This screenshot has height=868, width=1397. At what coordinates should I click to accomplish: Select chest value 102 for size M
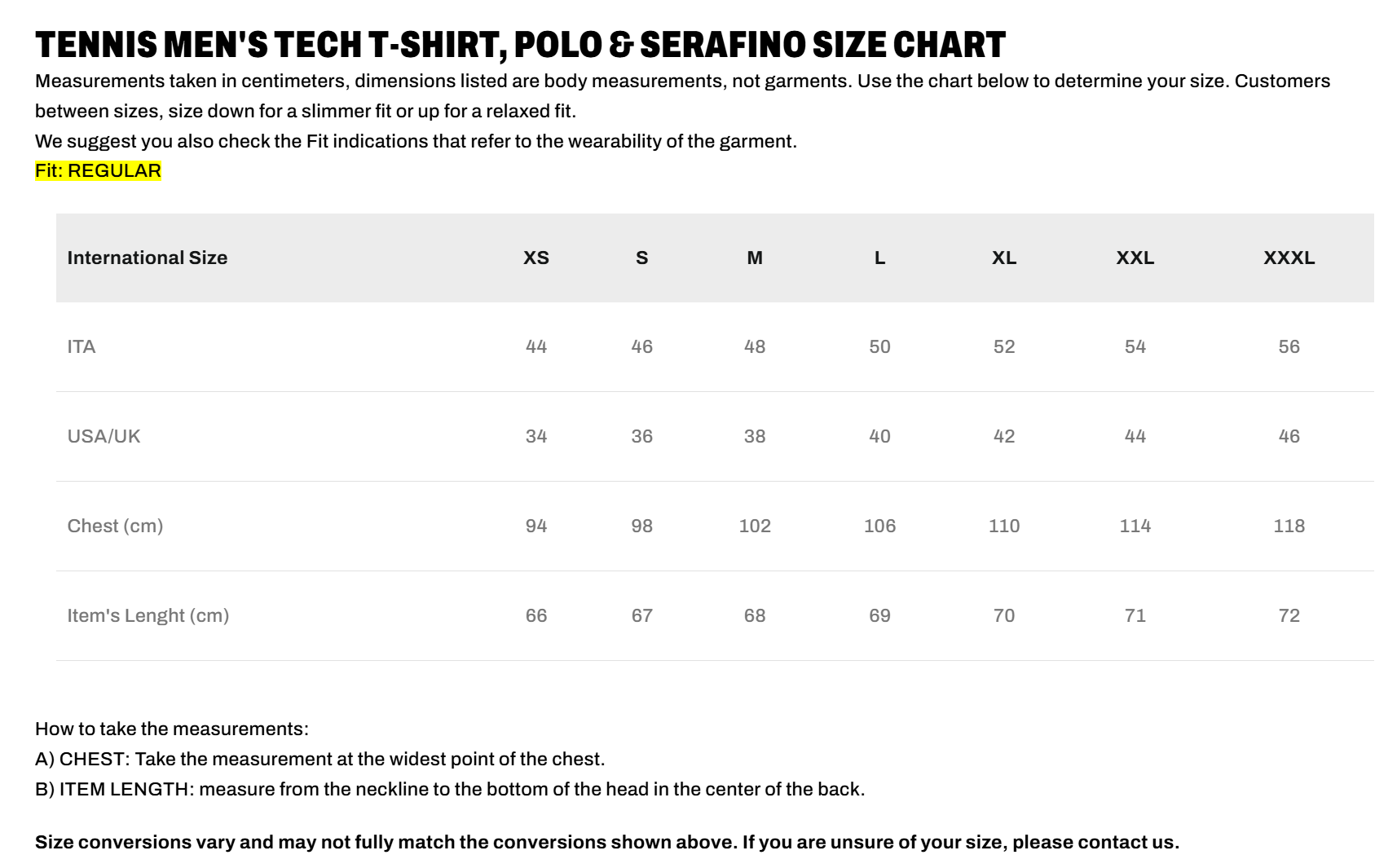coord(755,527)
